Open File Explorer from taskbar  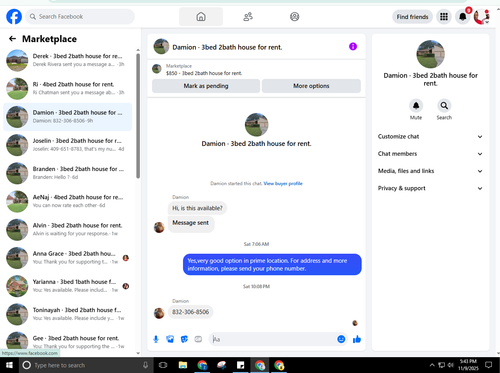(x=183, y=365)
